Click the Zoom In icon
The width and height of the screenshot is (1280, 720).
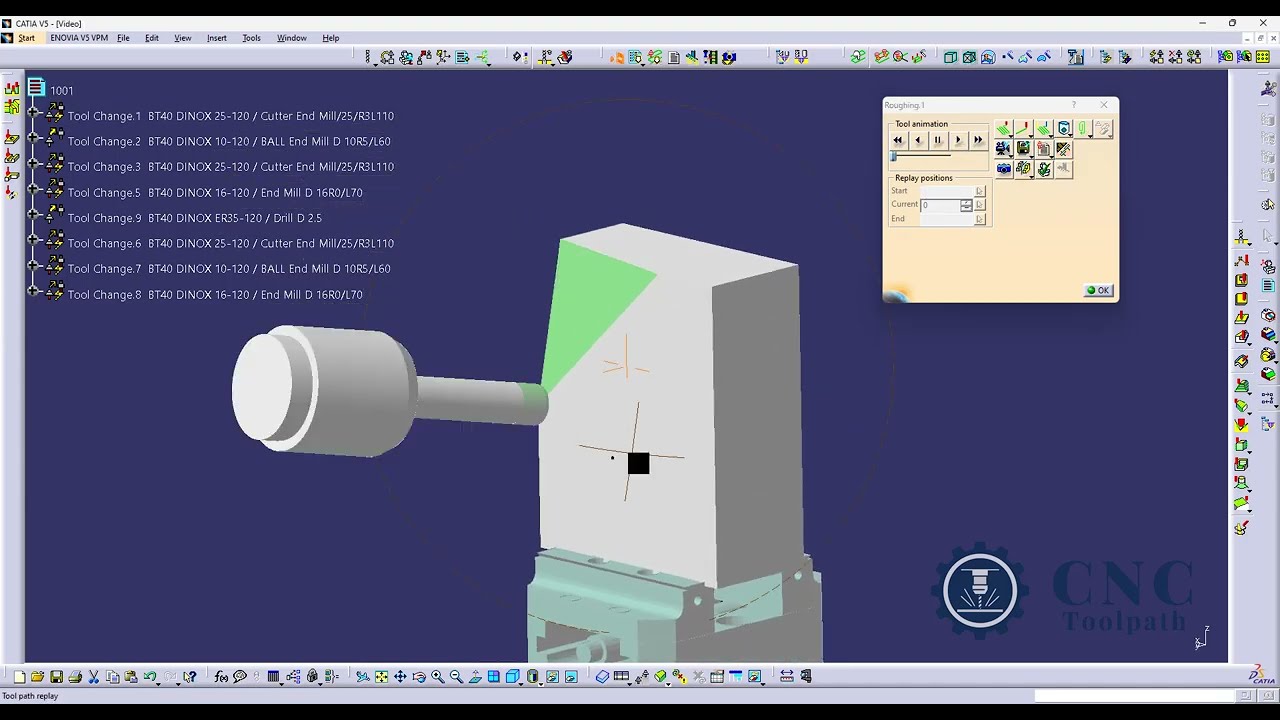click(x=438, y=677)
